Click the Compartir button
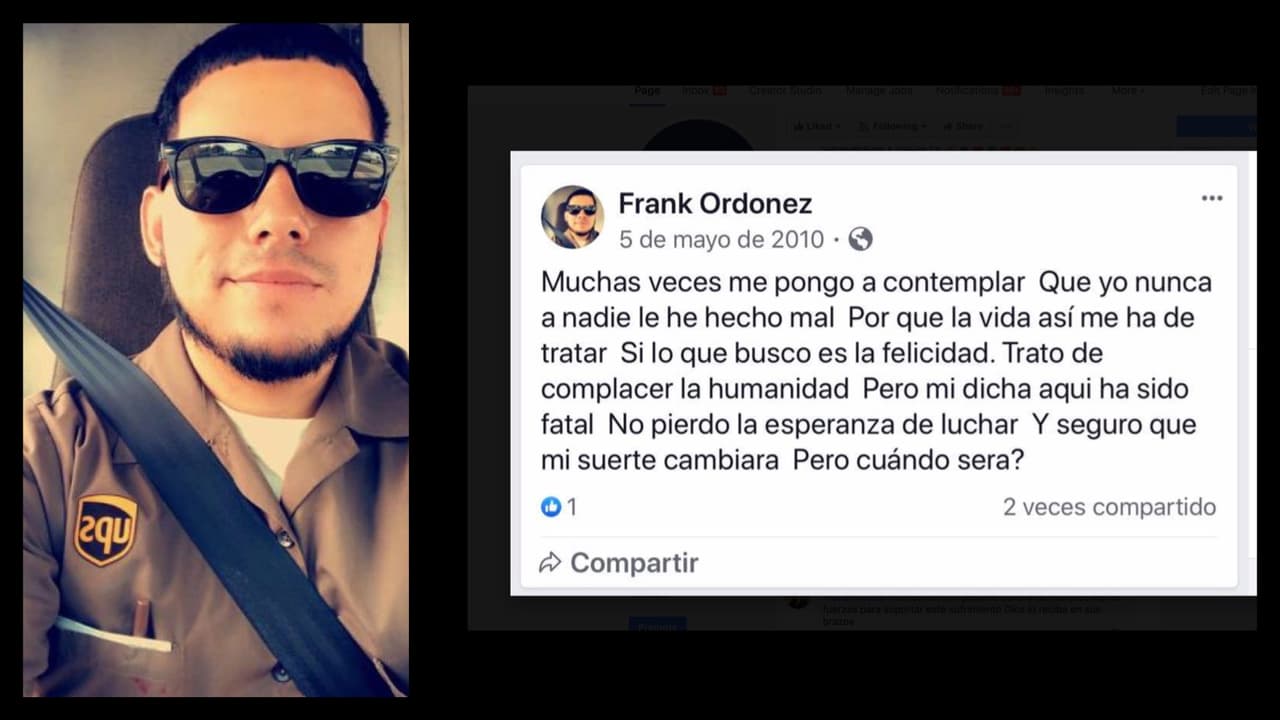Screen dimensions: 1280x720 pyautogui.click(x=619, y=562)
